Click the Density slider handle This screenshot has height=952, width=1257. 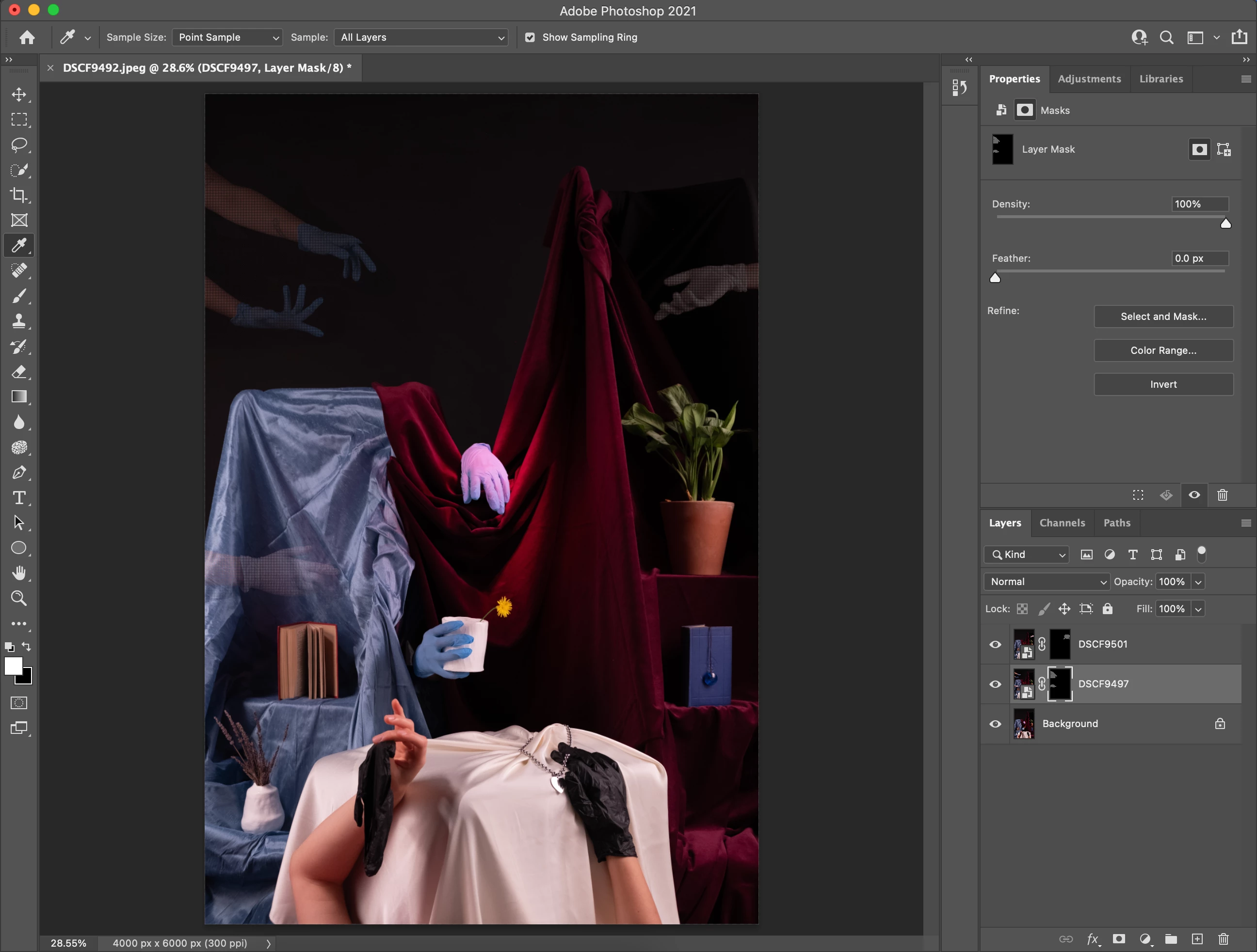pyautogui.click(x=1225, y=224)
